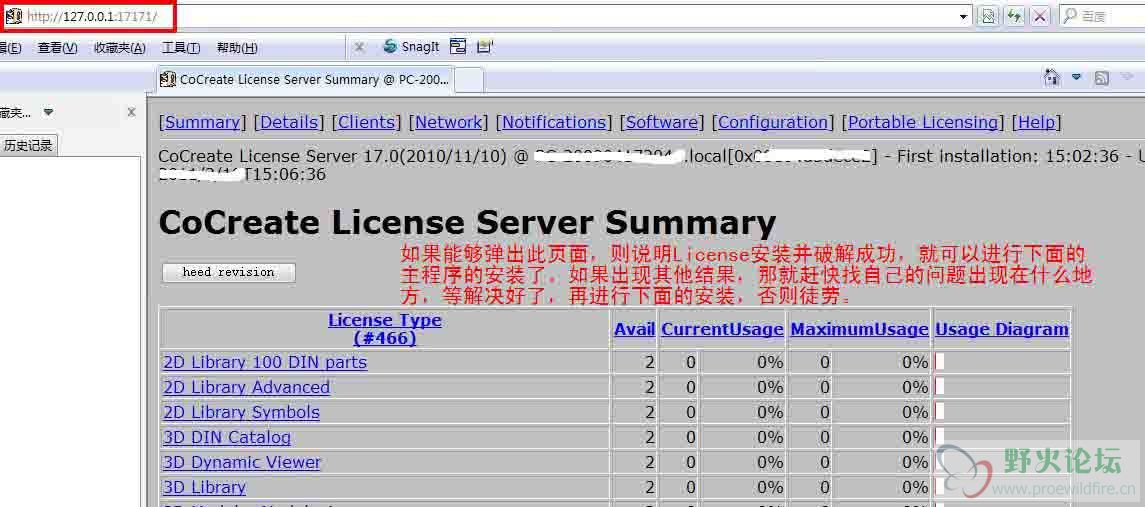
Task: Open the 2D Library Advanced link
Action: tap(246, 387)
